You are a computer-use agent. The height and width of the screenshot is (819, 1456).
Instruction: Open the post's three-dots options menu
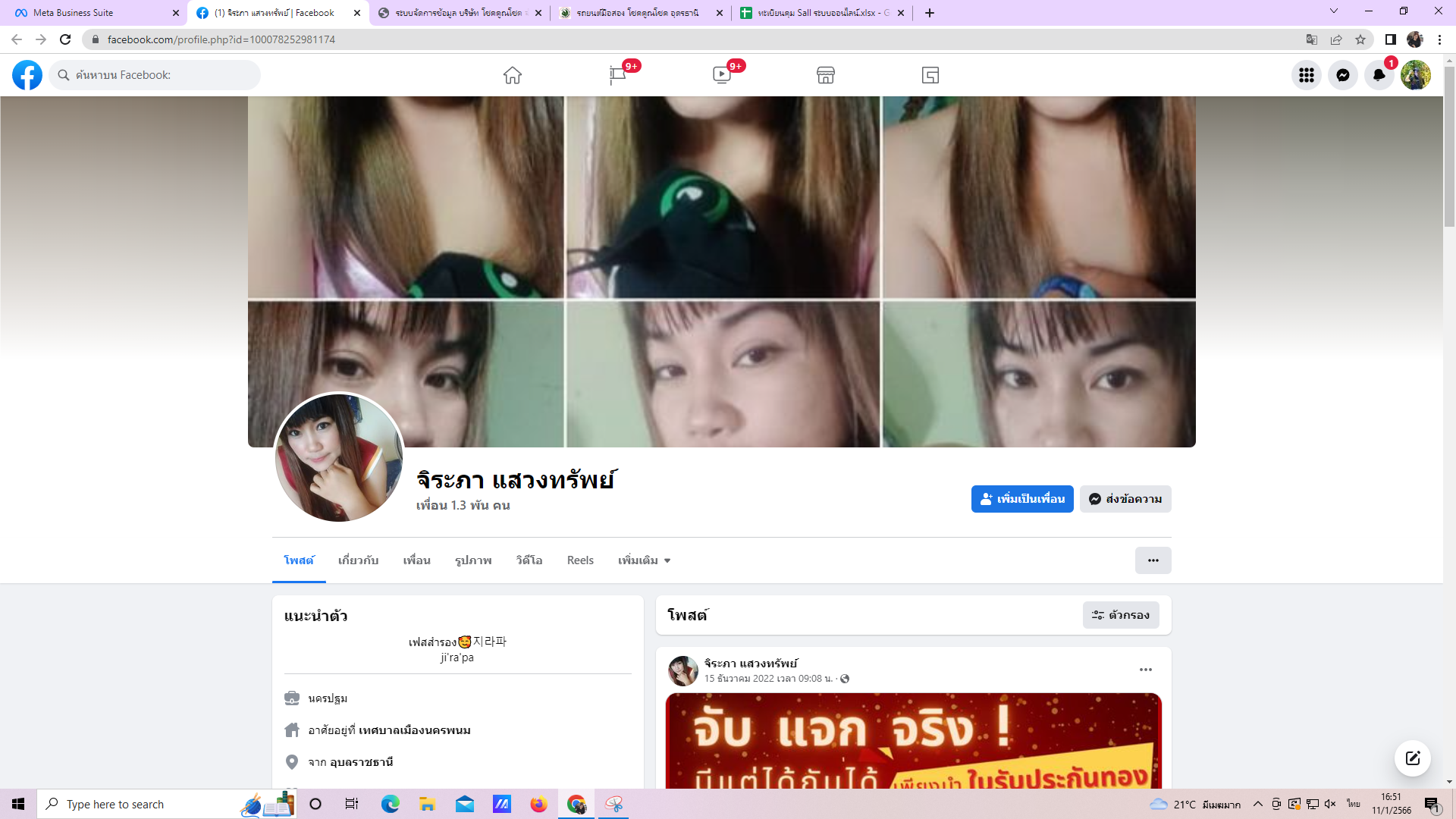click(1145, 670)
